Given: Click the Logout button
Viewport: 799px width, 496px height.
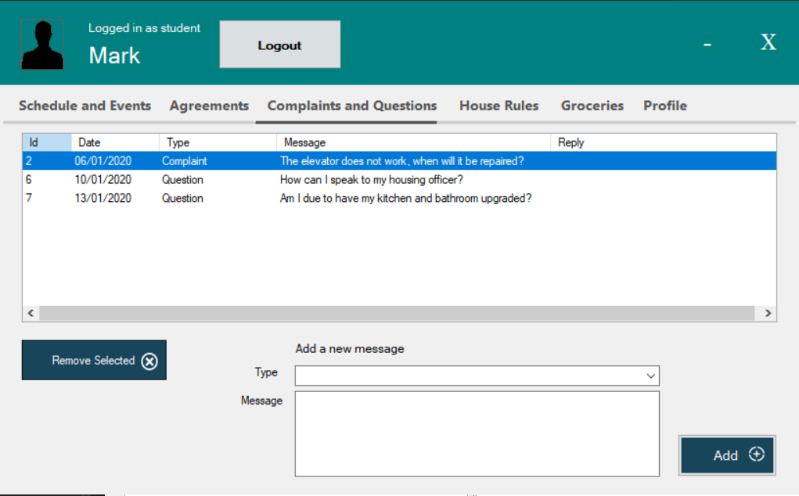Looking at the screenshot, I should coord(280,44).
